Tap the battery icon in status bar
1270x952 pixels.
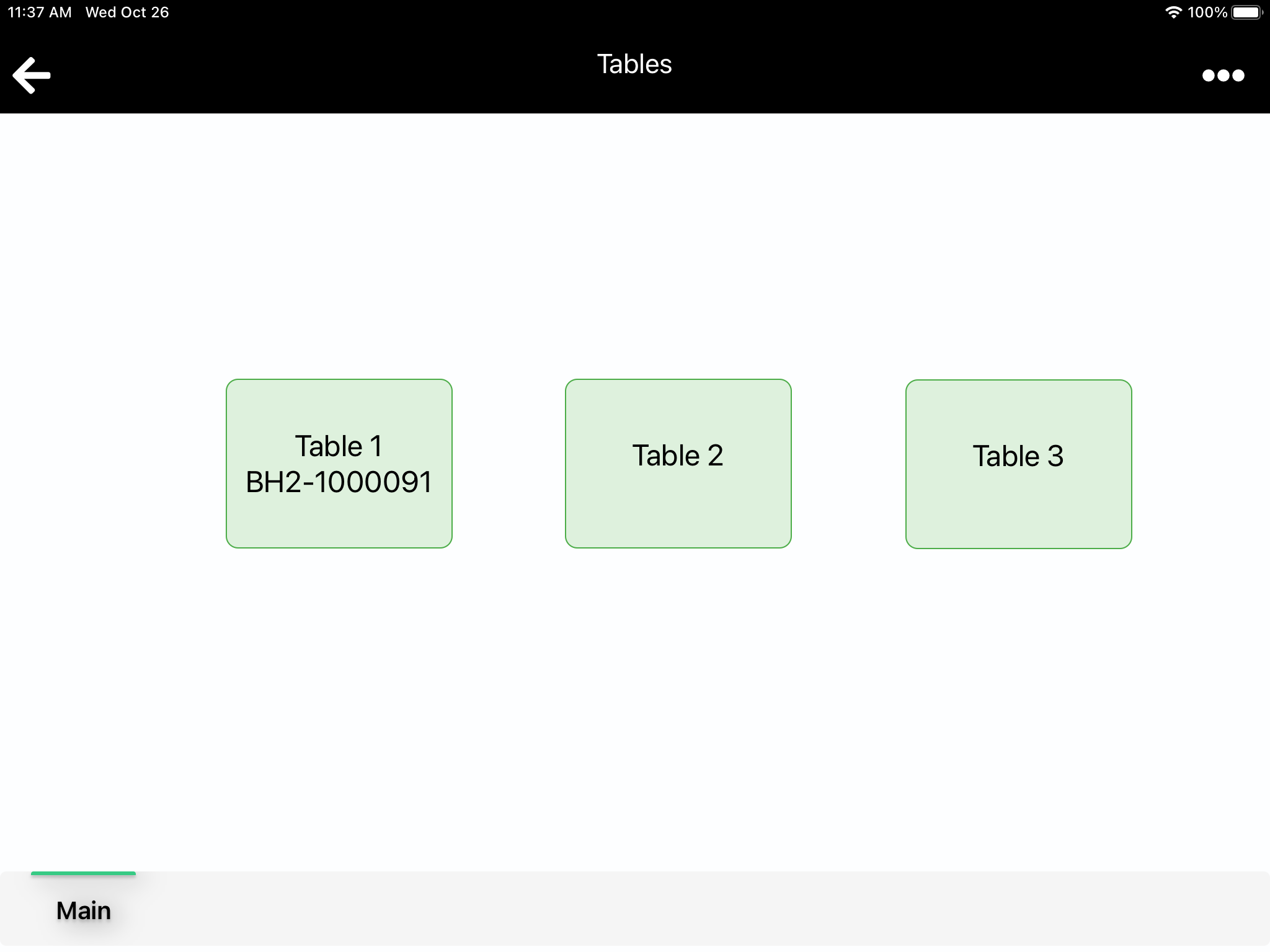(x=1246, y=12)
